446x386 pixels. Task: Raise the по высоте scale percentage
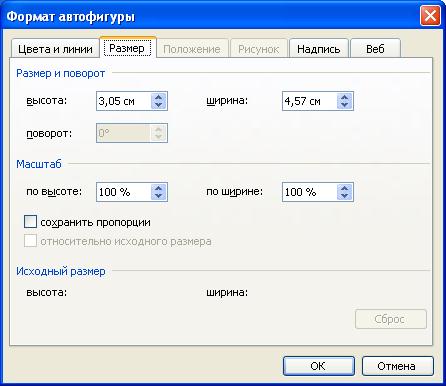(x=158, y=188)
